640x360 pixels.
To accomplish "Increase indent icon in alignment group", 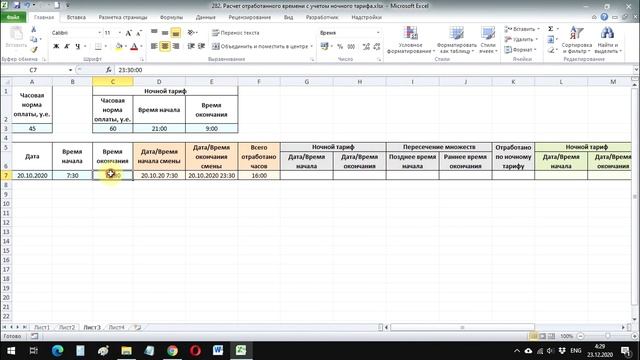I will pos(201,46).
